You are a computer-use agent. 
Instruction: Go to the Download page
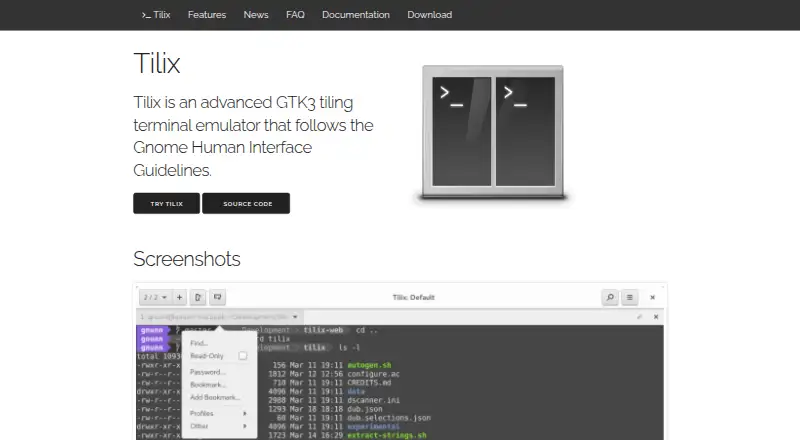click(x=430, y=15)
